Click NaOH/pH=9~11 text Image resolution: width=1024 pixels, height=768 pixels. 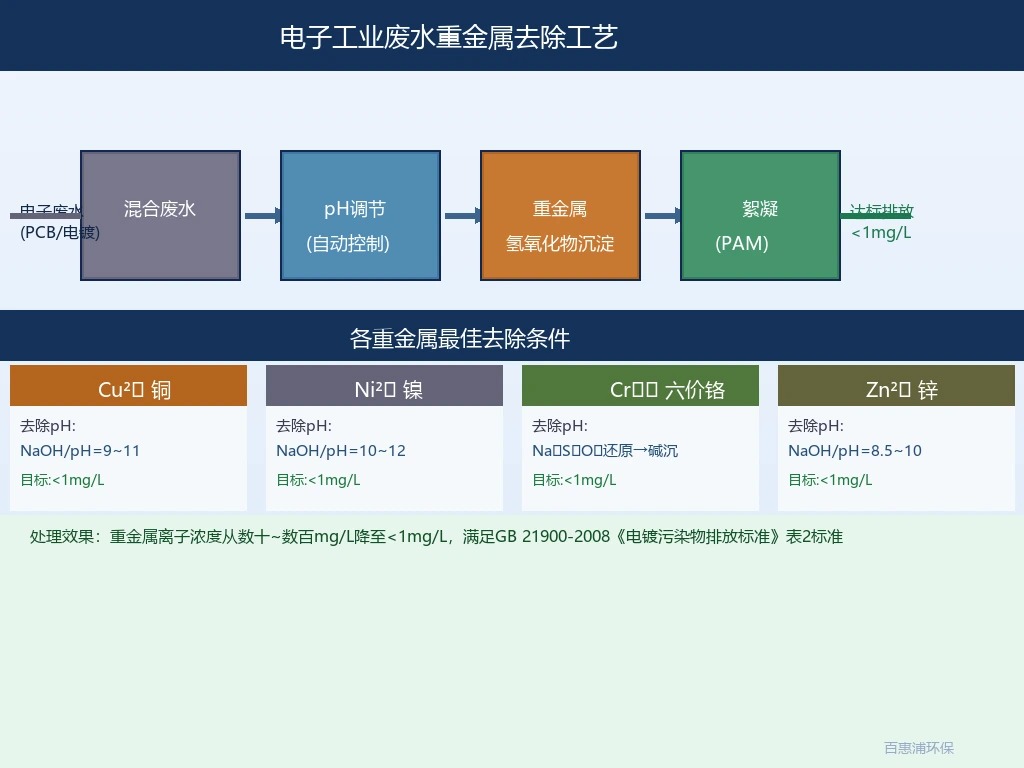click(80, 451)
